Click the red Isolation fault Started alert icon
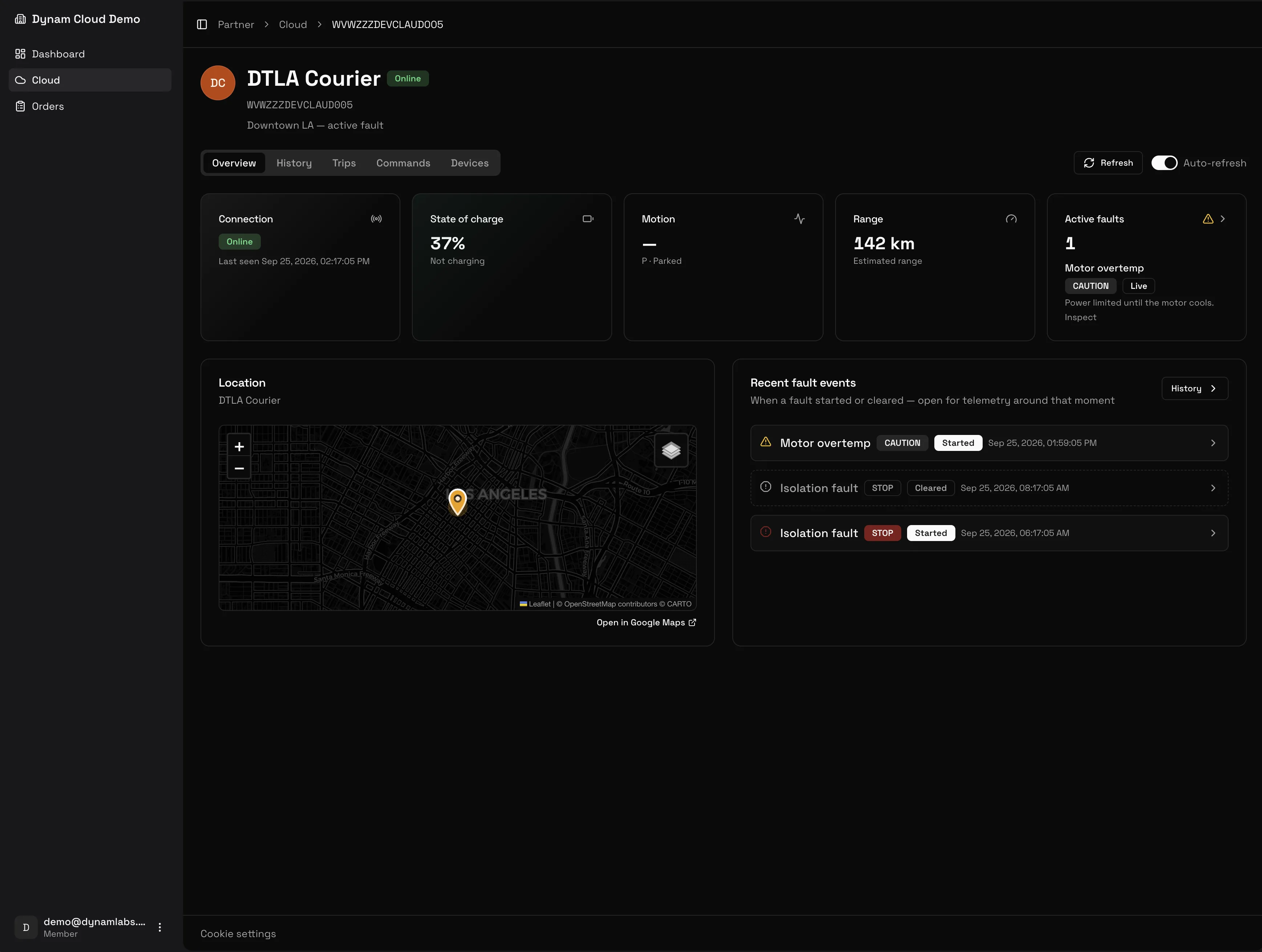This screenshot has height=952, width=1262. coord(766,533)
